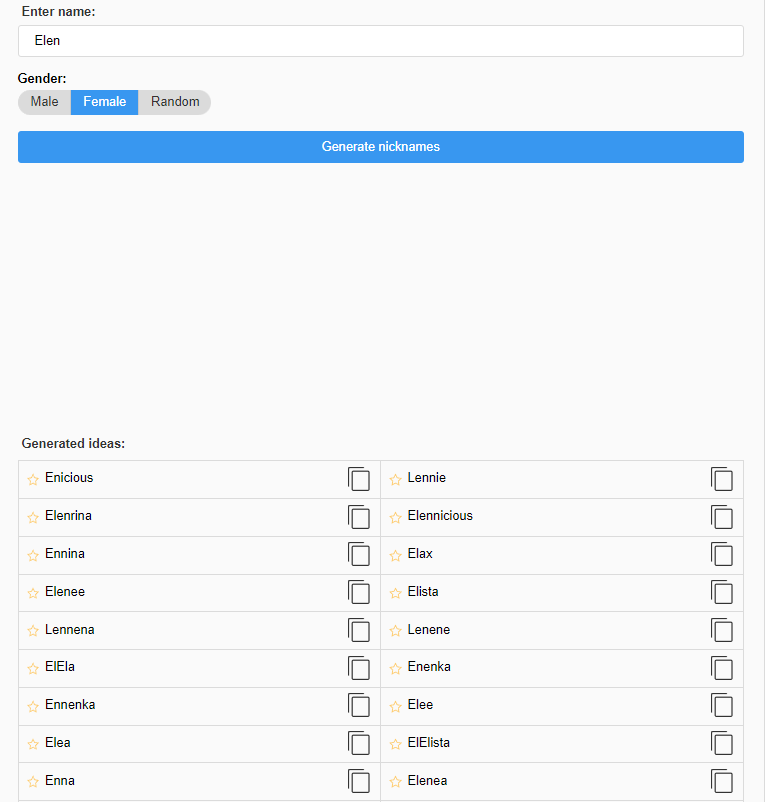Image resolution: width=765 pixels, height=802 pixels.
Task: Copy the nickname Lenene
Action: [721, 631]
